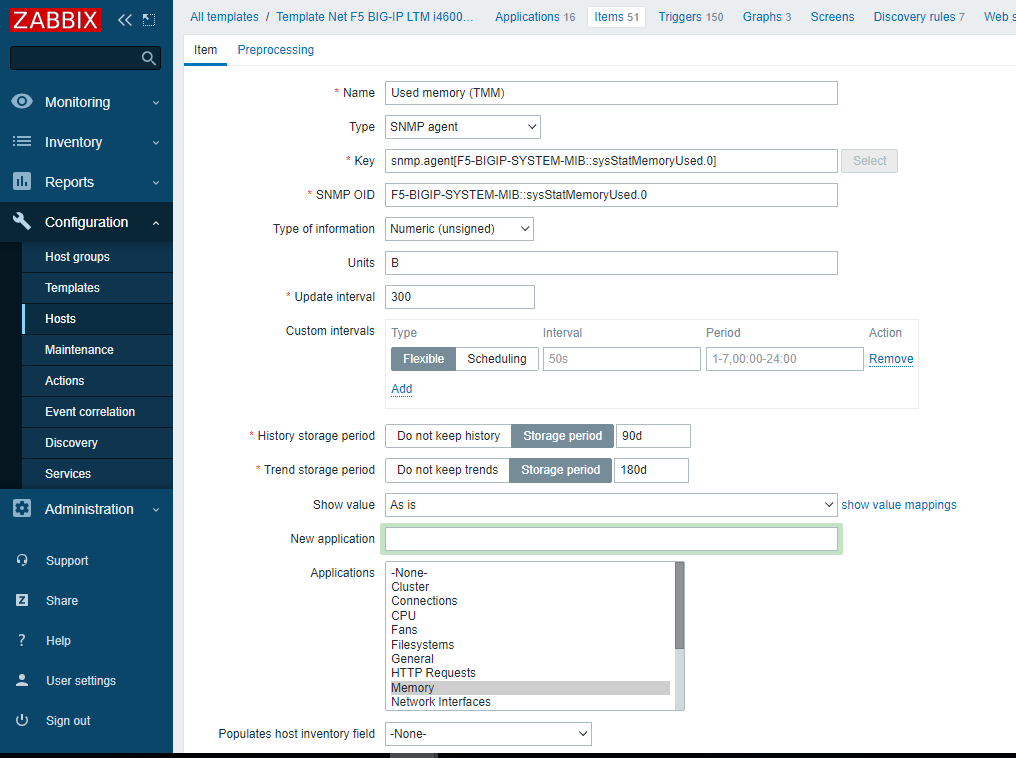Collapse the sidebar with the double-chevron icon

click(x=125, y=20)
